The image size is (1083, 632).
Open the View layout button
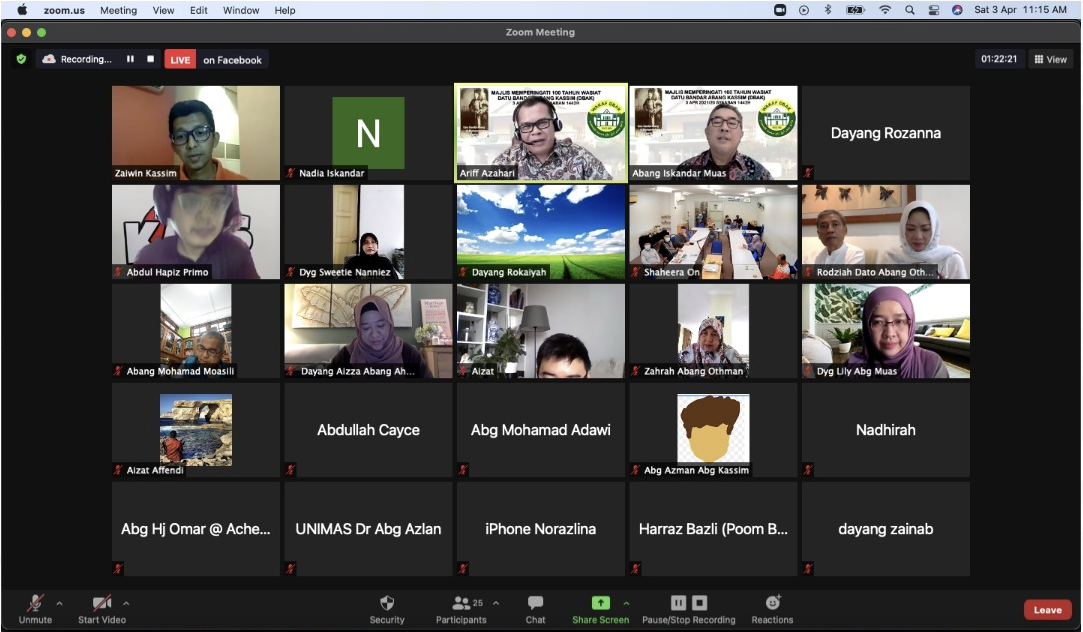pos(1050,60)
